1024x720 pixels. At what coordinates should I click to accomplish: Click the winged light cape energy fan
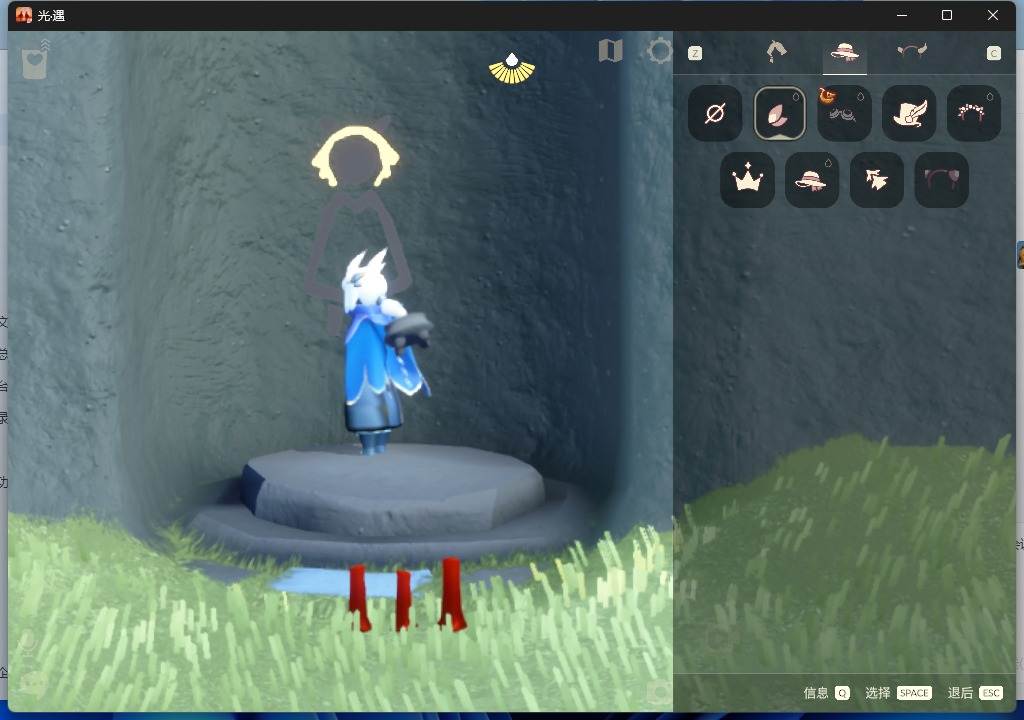coord(512,69)
